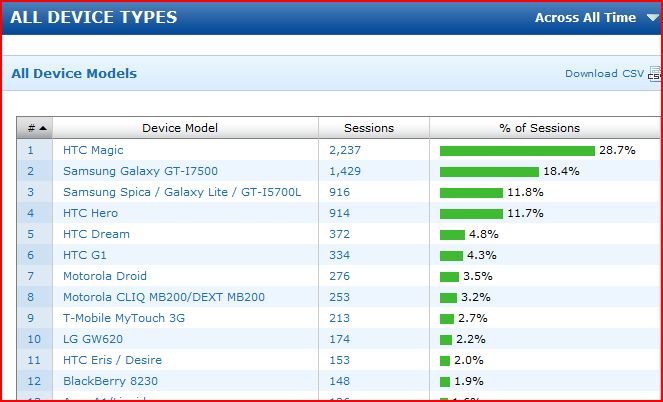Viewport: 663px width, 402px height.
Task: Click sessions value 213
Action: [340, 318]
